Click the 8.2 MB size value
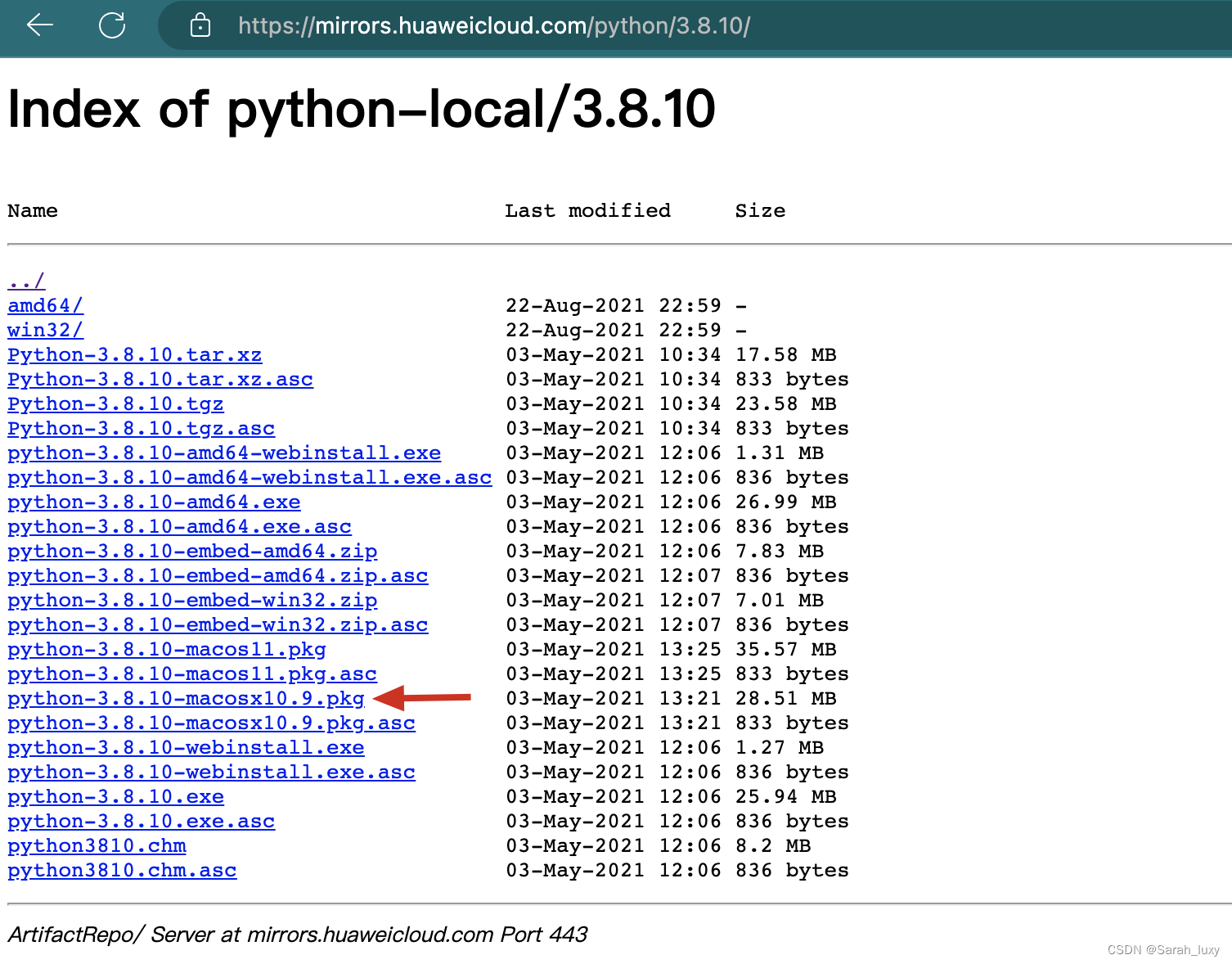This screenshot has width=1232, height=964. 773,846
